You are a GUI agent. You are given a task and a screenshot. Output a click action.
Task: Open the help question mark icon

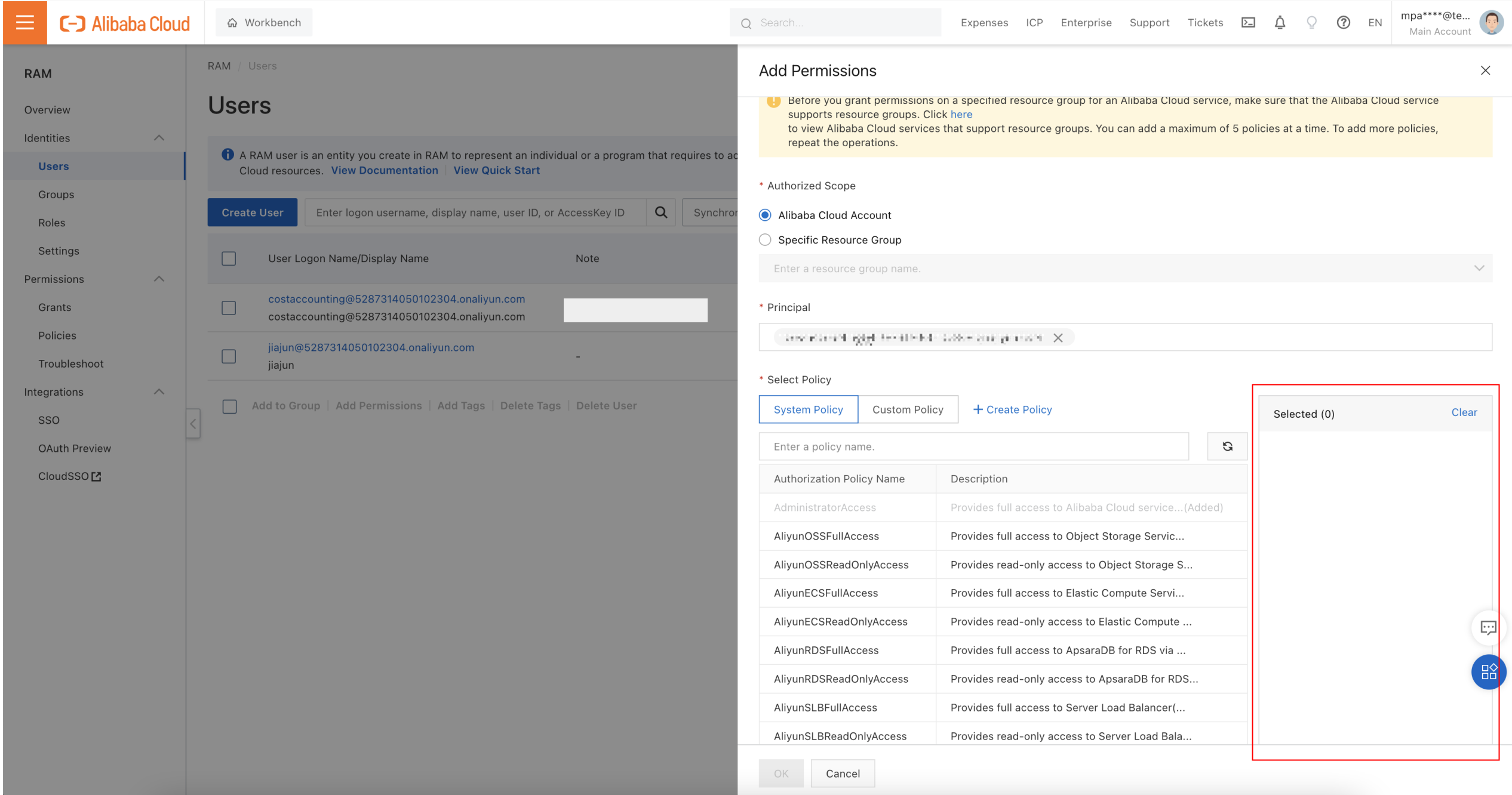pos(1343,23)
